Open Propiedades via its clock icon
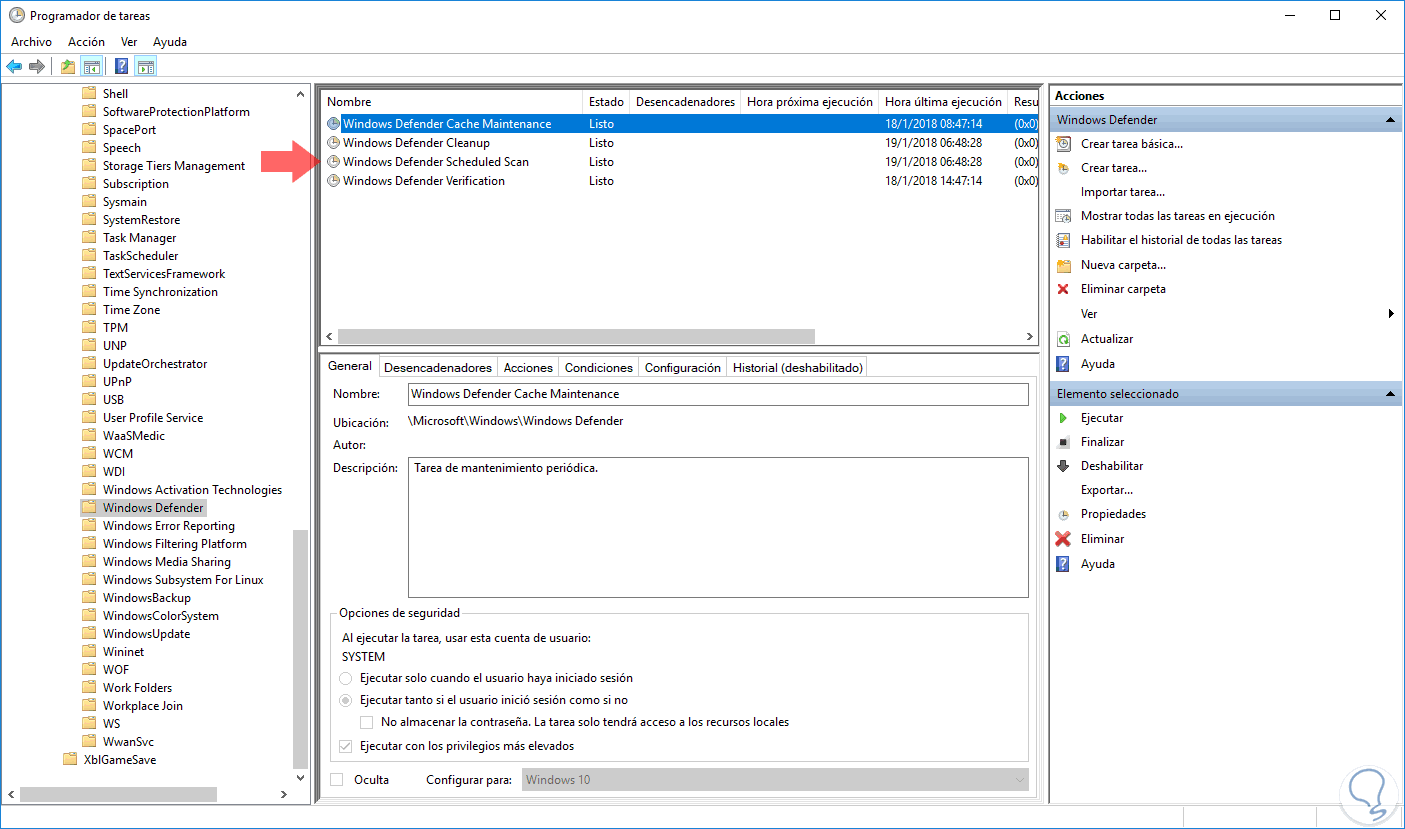The width and height of the screenshot is (1405, 829). pyautogui.click(x=1063, y=515)
